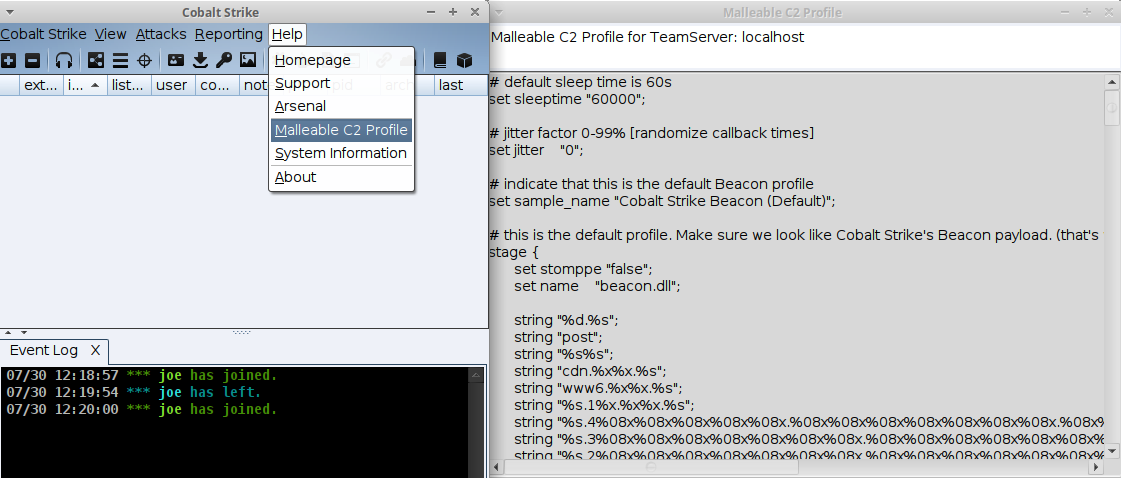
Task: Open downloaded files using the download arrow icon
Action: point(200,61)
